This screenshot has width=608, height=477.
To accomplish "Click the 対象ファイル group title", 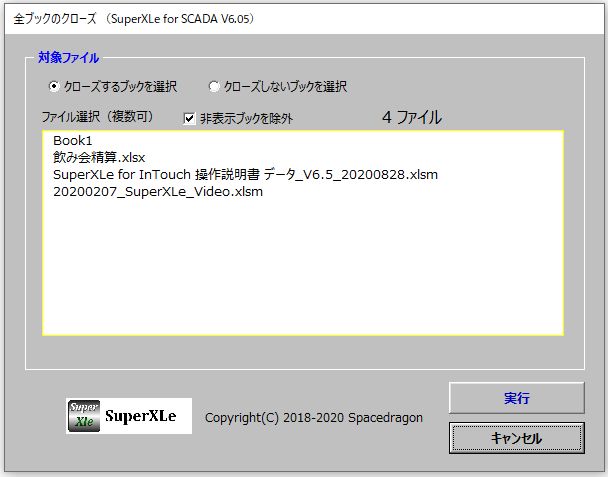I will coord(69,57).
